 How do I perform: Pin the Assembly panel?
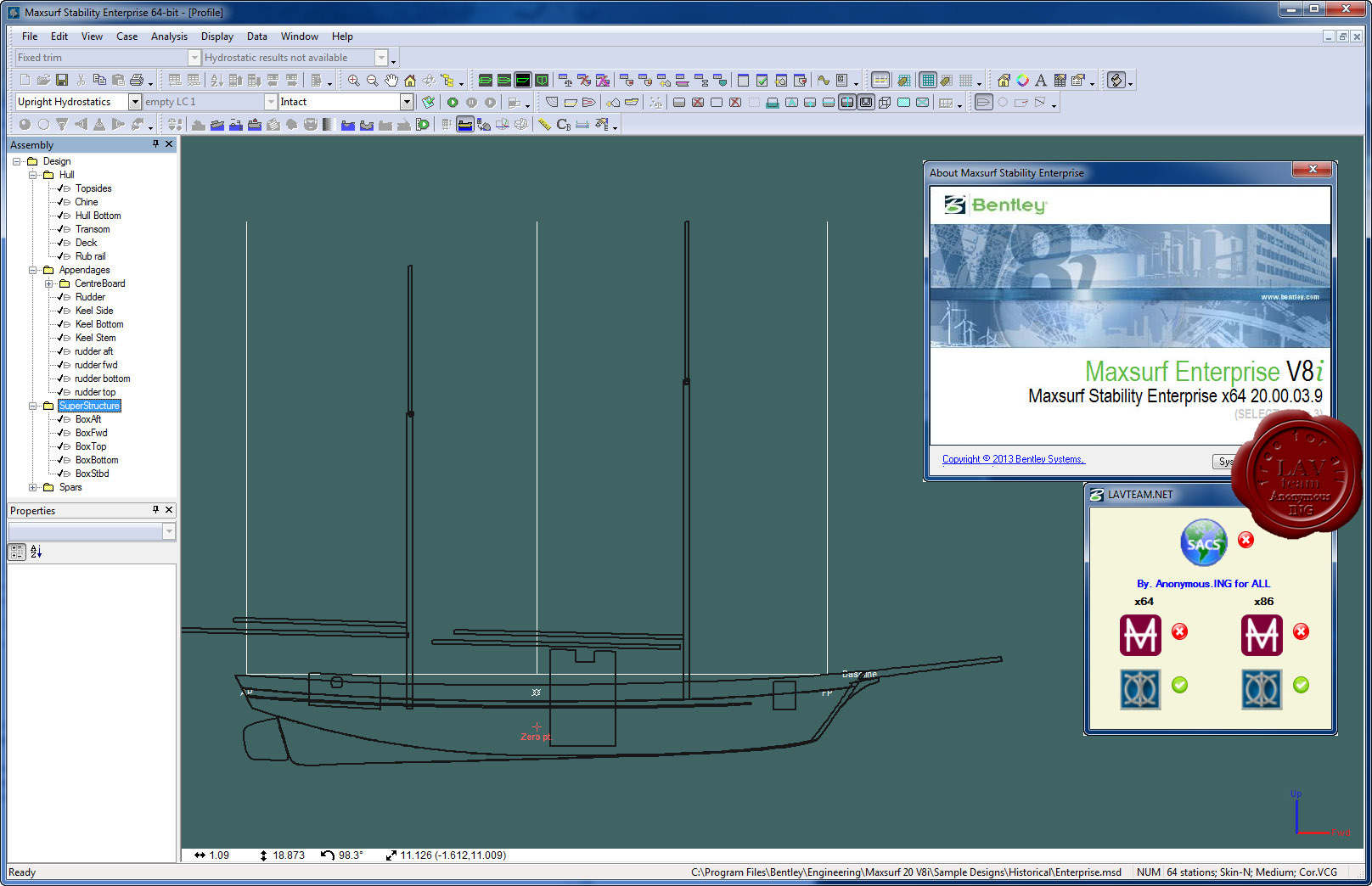coord(155,144)
